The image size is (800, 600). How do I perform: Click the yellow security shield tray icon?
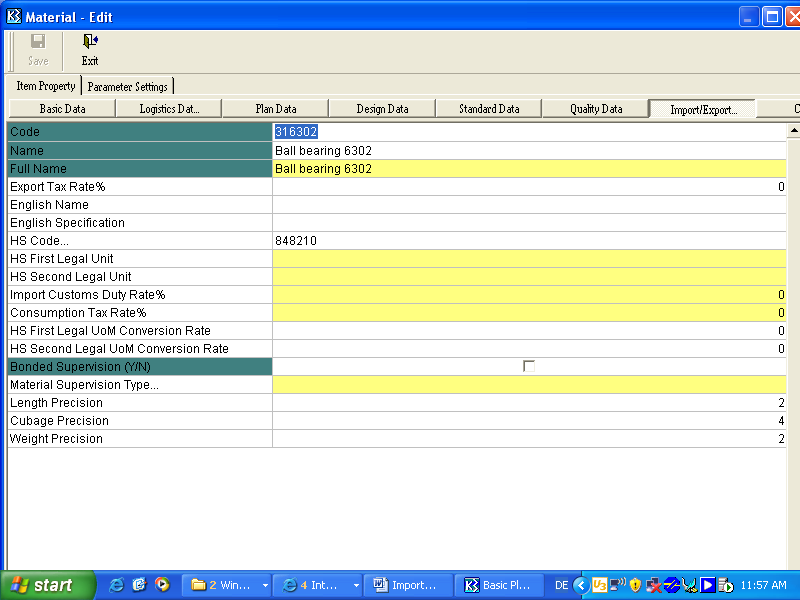click(x=635, y=585)
